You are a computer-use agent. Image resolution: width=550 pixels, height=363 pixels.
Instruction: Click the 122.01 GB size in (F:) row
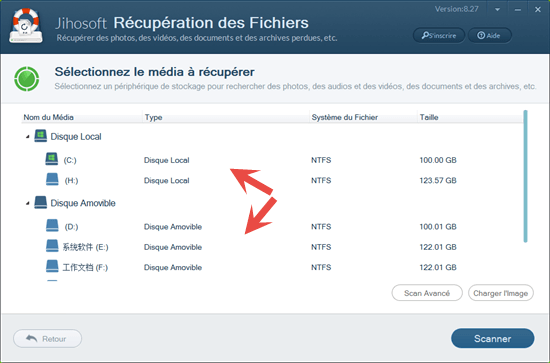click(438, 267)
